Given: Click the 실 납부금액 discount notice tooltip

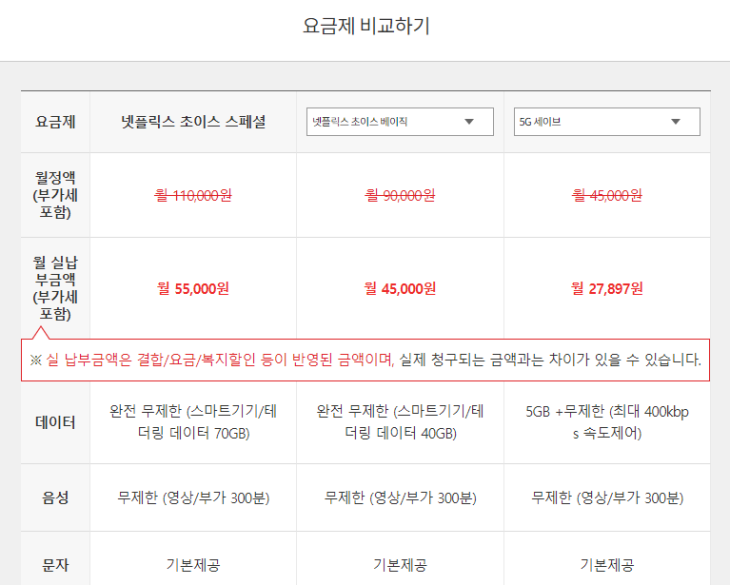Looking at the screenshot, I should [365, 360].
